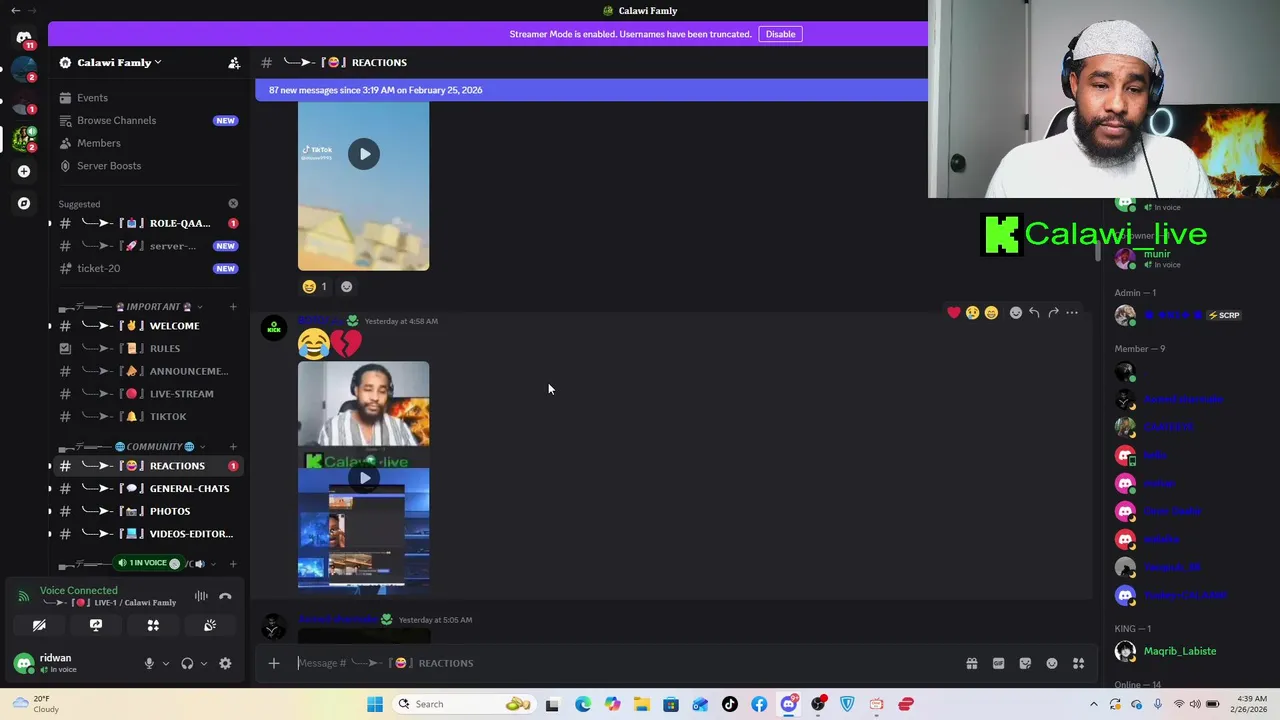Viewport: 1280px width, 720px height.
Task: Open more message options ellipsis
Action: [x=1072, y=313]
